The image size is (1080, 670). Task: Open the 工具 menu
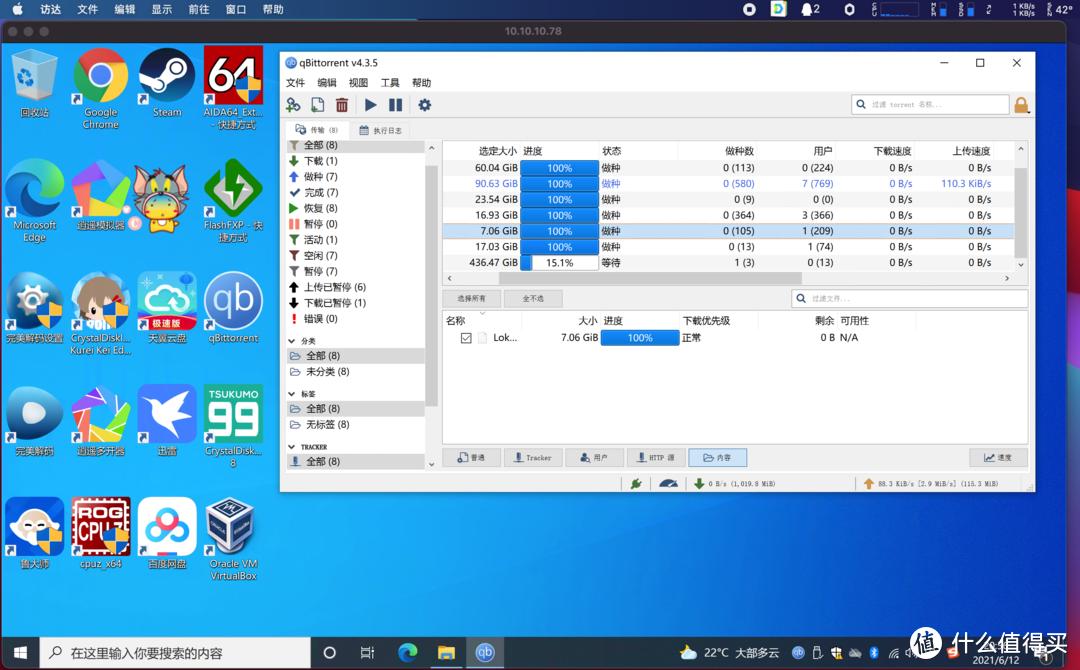click(390, 83)
